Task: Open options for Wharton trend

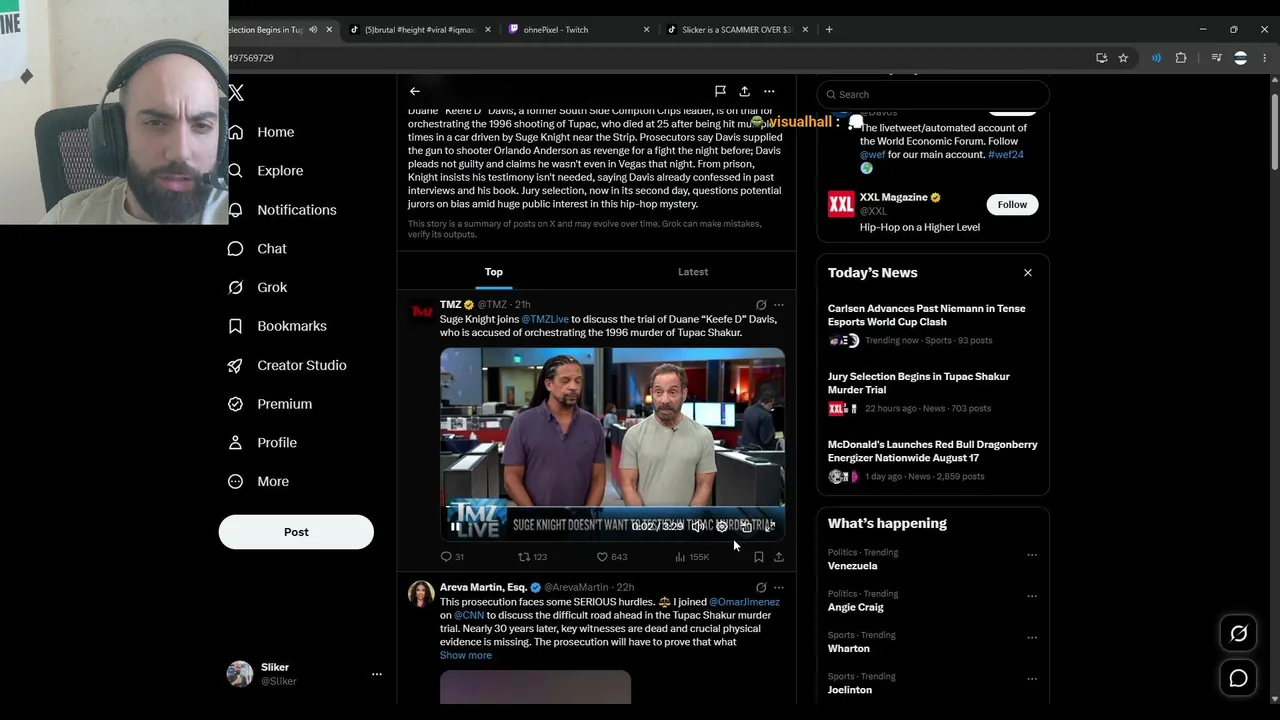Action: (1032, 638)
